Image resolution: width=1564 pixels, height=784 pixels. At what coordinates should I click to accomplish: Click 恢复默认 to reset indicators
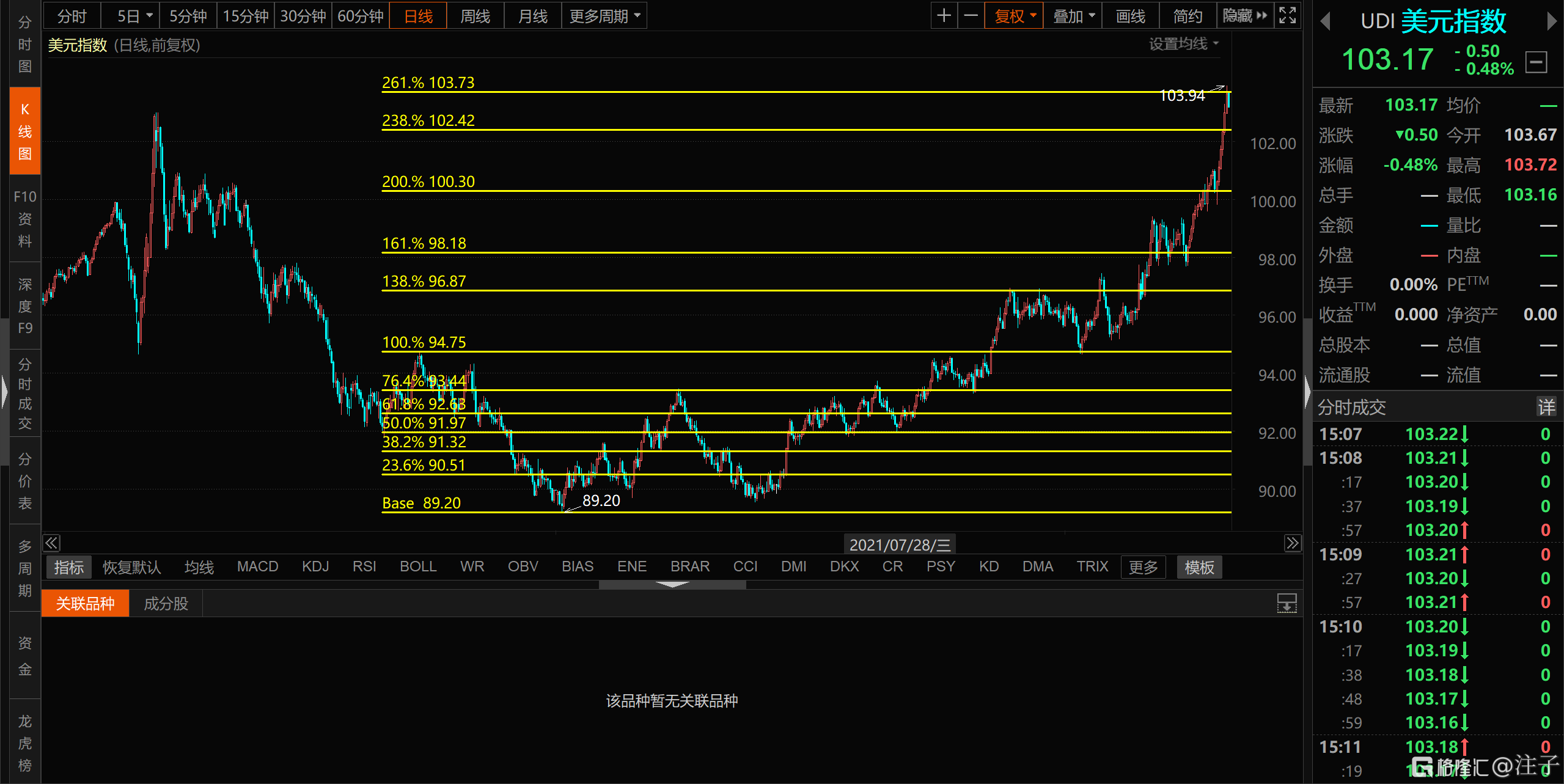(x=132, y=567)
